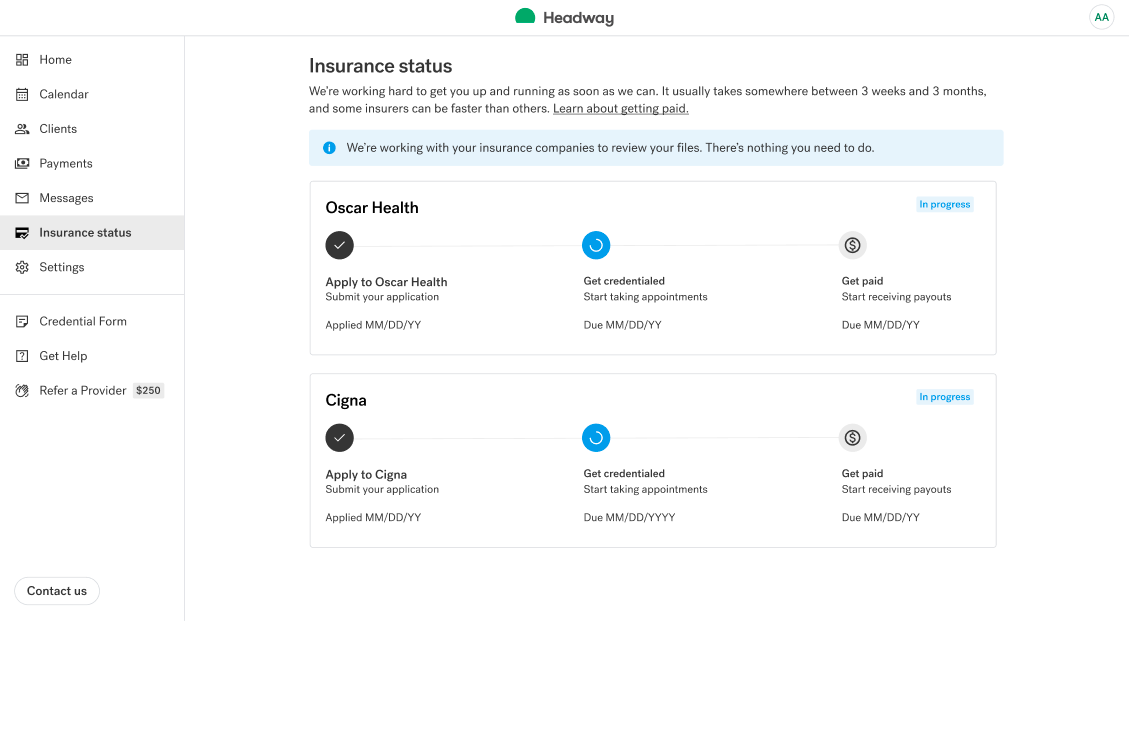The image size is (1129, 739).
Task: Click Cigna completed checkmark step icon
Action: point(340,438)
